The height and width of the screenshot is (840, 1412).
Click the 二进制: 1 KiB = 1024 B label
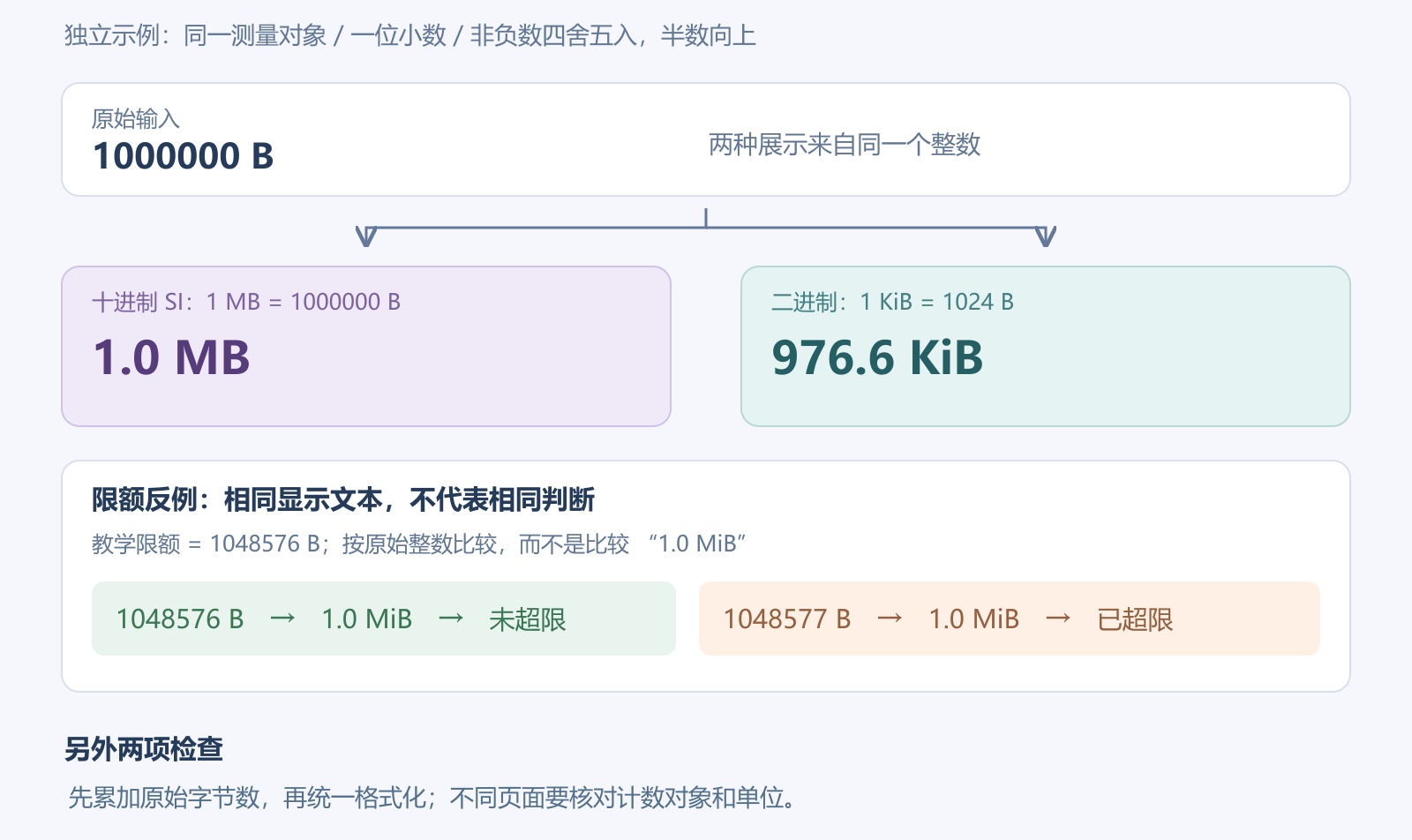point(892,302)
